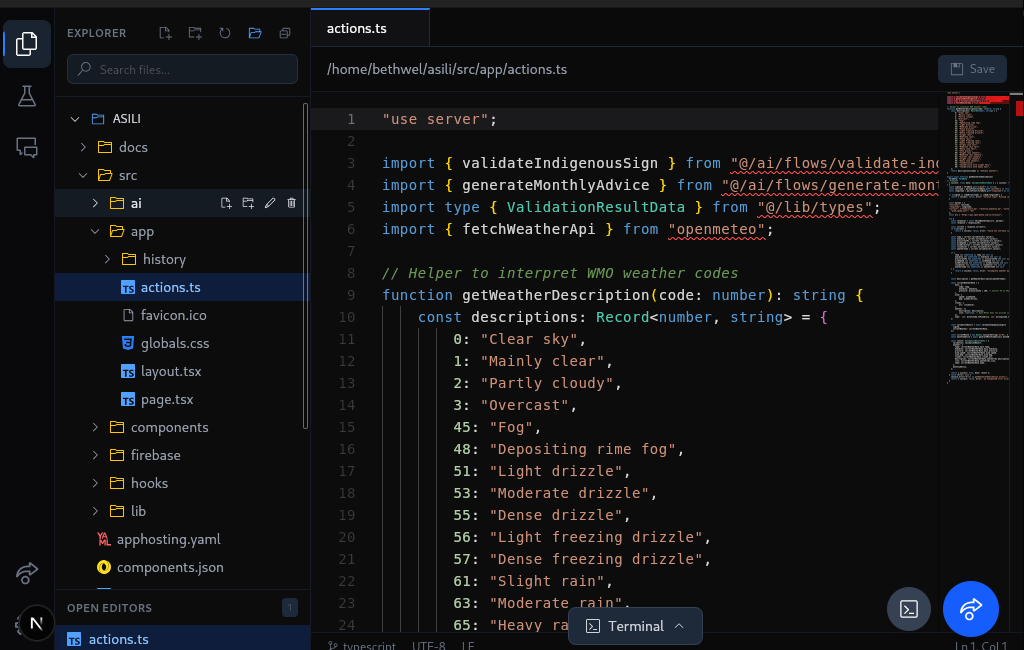Viewport: 1024px width, 650px height.
Task: Click the New File icon in Explorer header
Action: coord(165,33)
